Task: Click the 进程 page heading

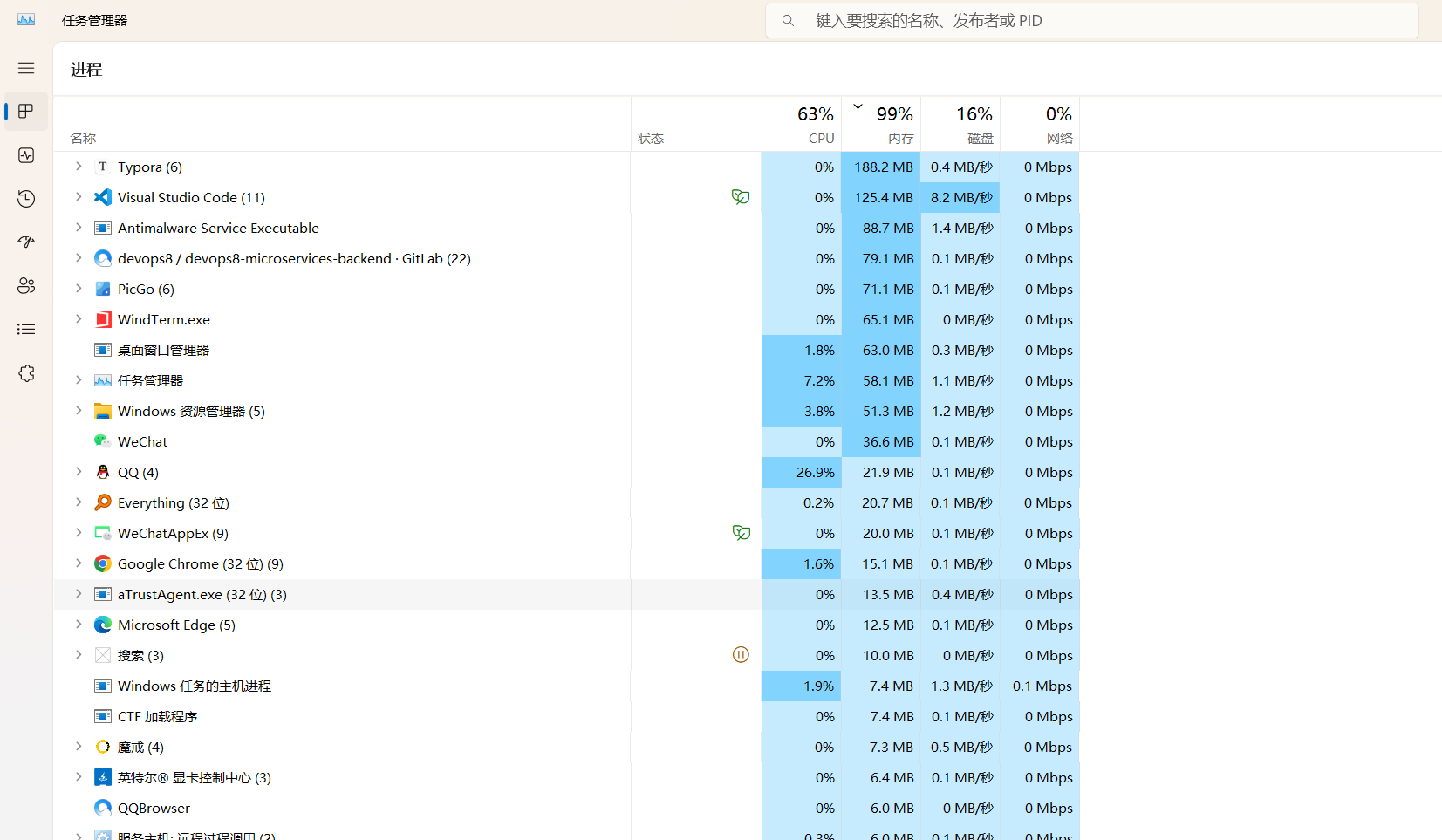Action: click(86, 69)
